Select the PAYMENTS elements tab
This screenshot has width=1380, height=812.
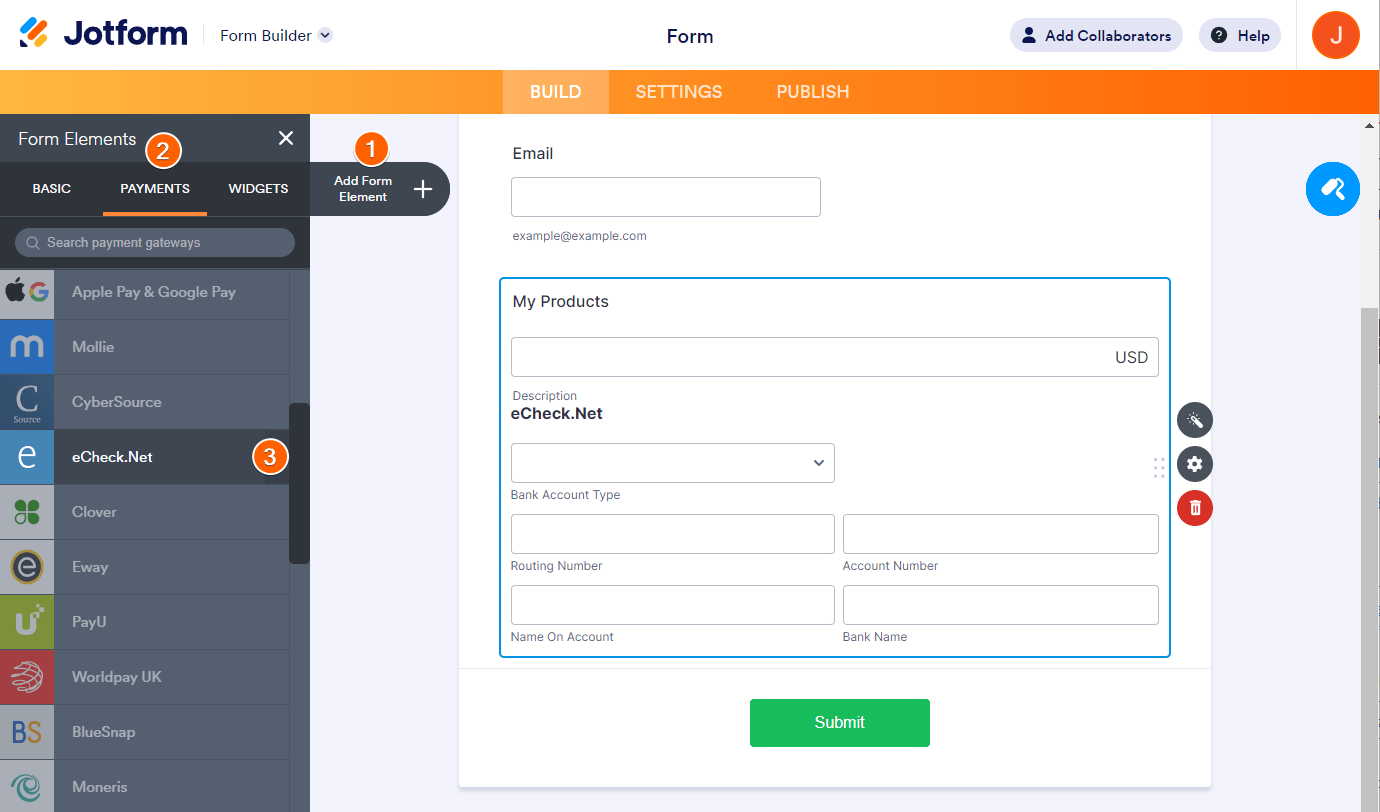[x=155, y=188]
